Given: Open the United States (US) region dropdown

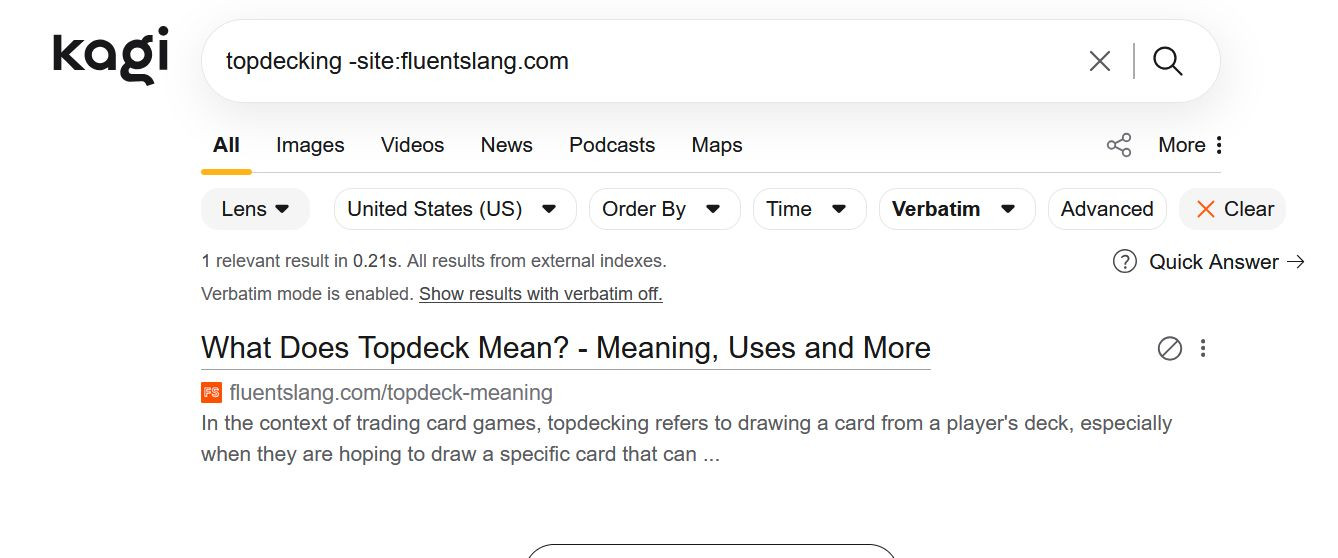Looking at the screenshot, I should click(x=453, y=209).
